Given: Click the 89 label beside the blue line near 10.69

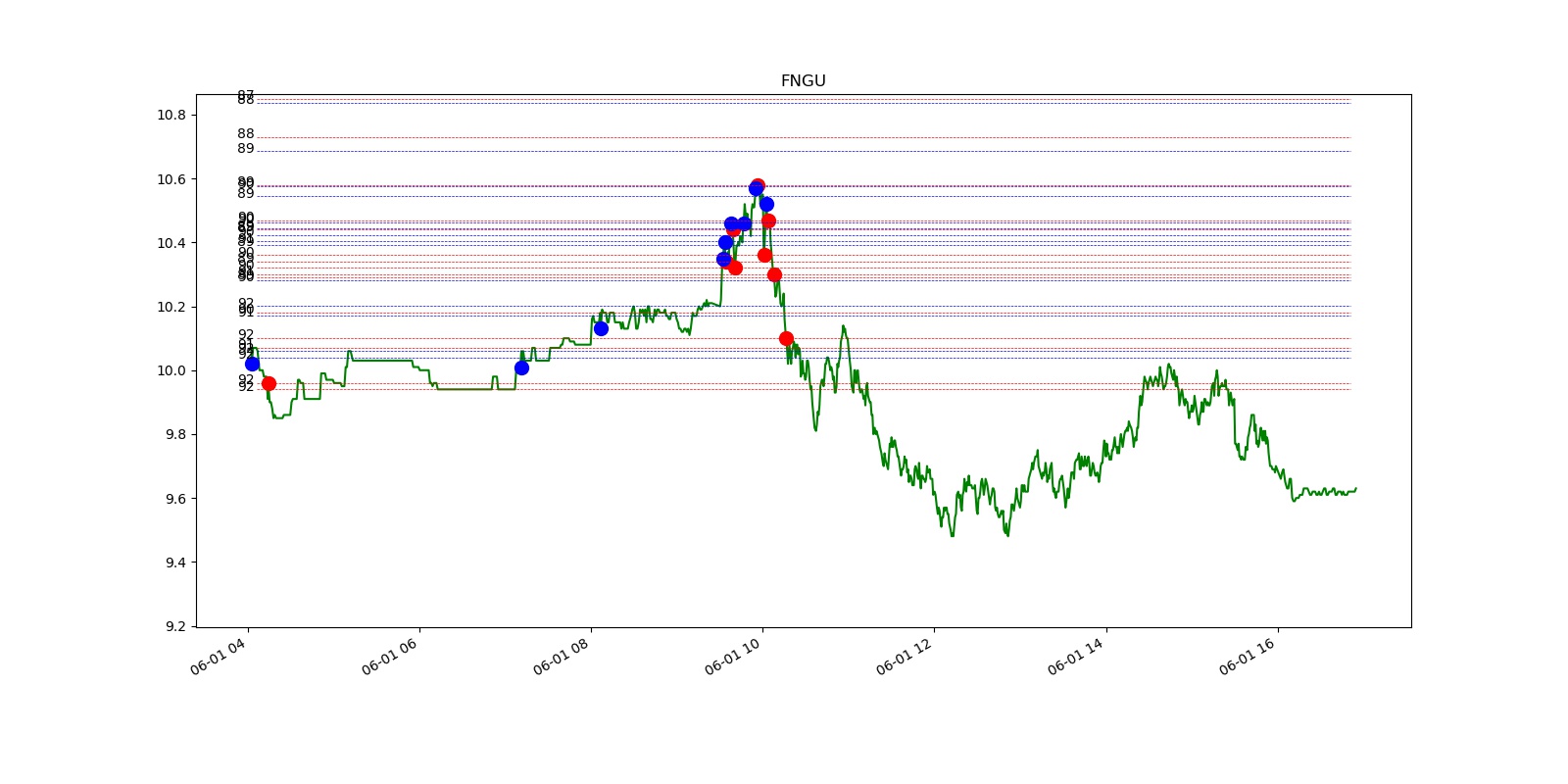Looking at the screenshot, I should (245, 149).
